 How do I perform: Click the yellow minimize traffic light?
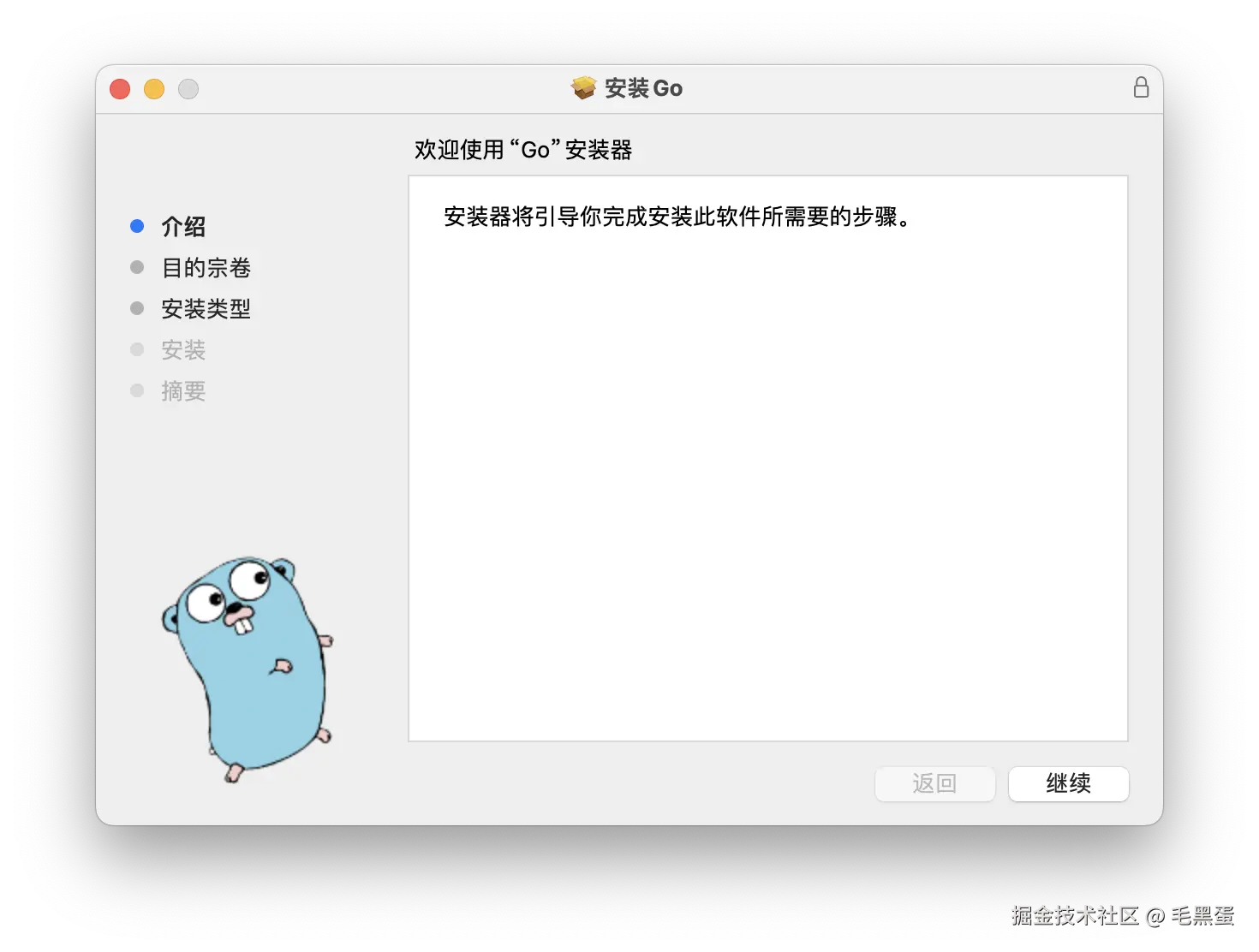[154, 88]
